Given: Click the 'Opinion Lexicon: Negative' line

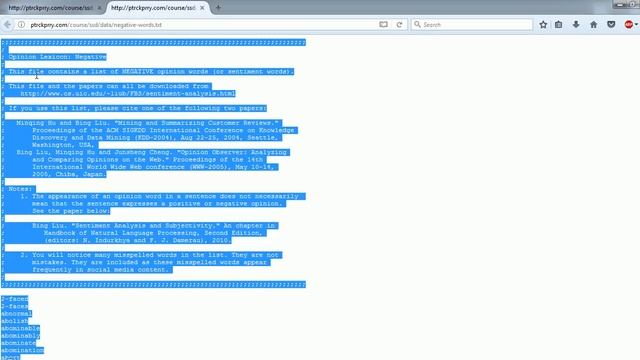Looking at the screenshot, I should point(58,57).
